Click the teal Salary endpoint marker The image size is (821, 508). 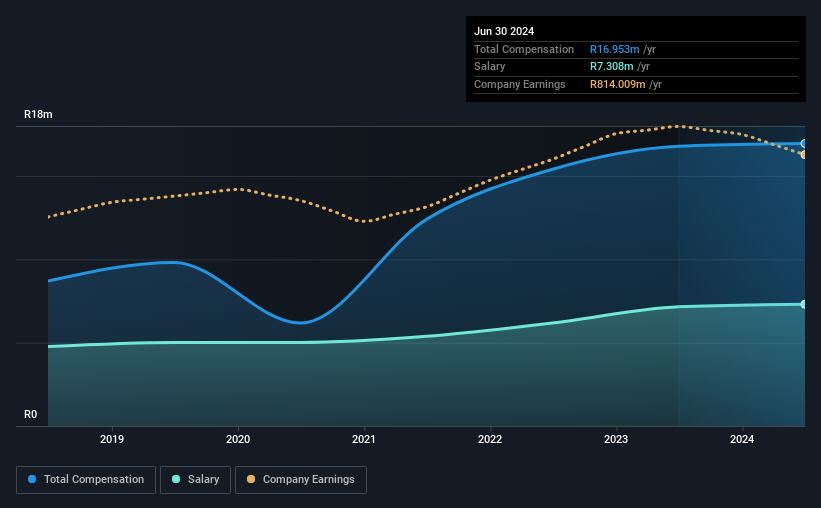[804, 304]
